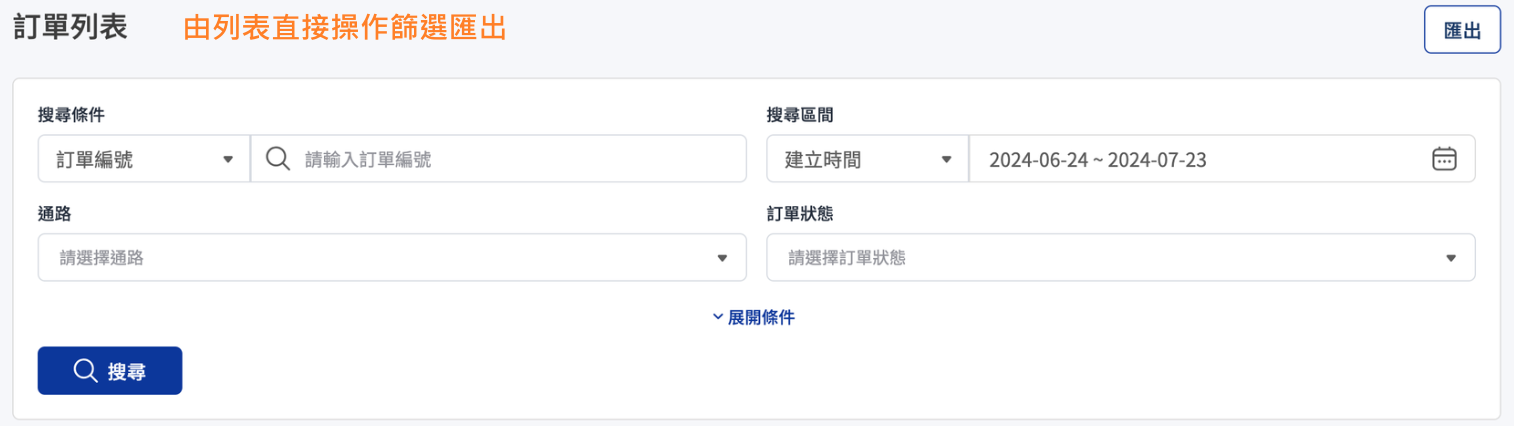The width and height of the screenshot is (1514, 426).
Task: Click the arrow in the 通路 dropdown
Action: [x=722, y=258]
